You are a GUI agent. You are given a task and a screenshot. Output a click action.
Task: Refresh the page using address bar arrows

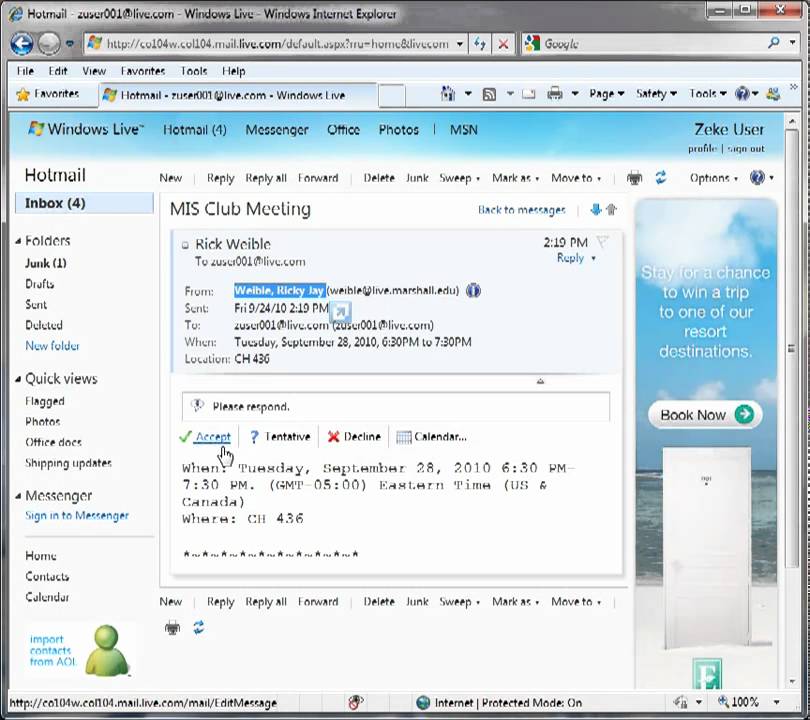coord(479,44)
